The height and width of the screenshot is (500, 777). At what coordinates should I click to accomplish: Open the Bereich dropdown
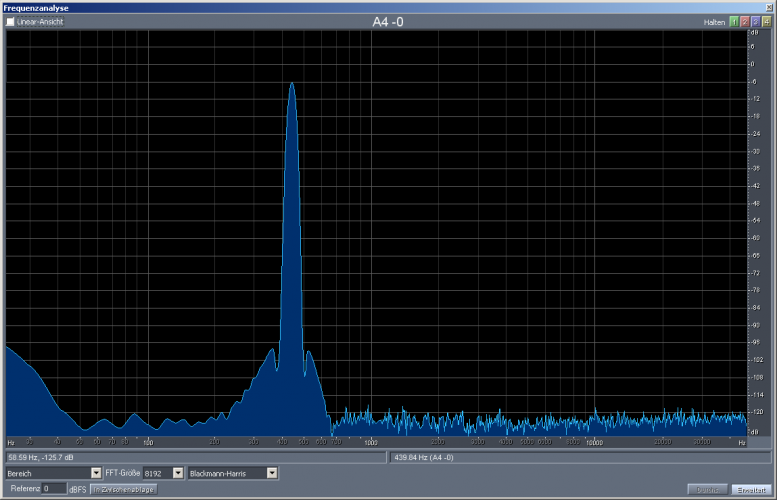pyautogui.click(x=96, y=473)
